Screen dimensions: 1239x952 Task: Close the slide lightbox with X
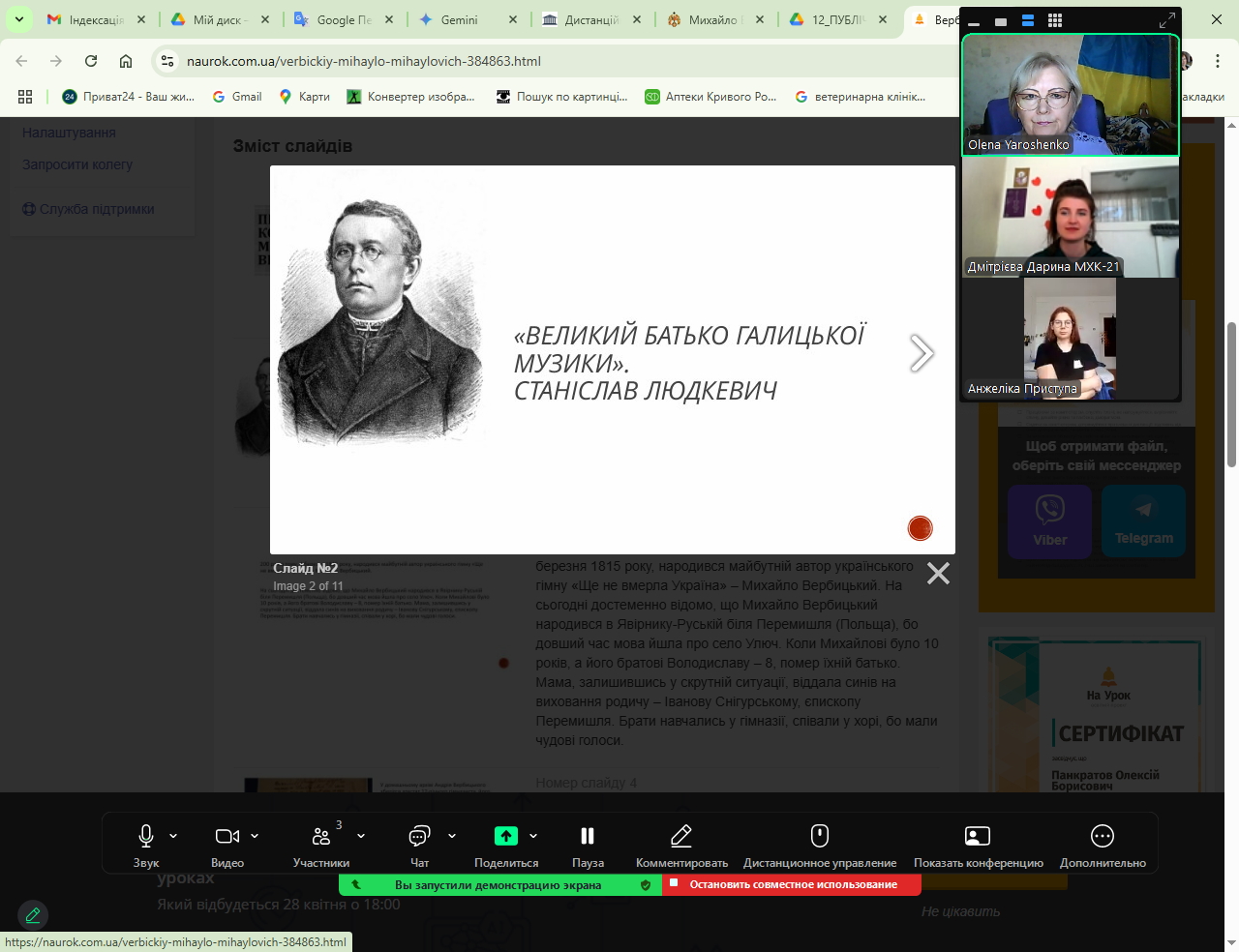[938, 574]
